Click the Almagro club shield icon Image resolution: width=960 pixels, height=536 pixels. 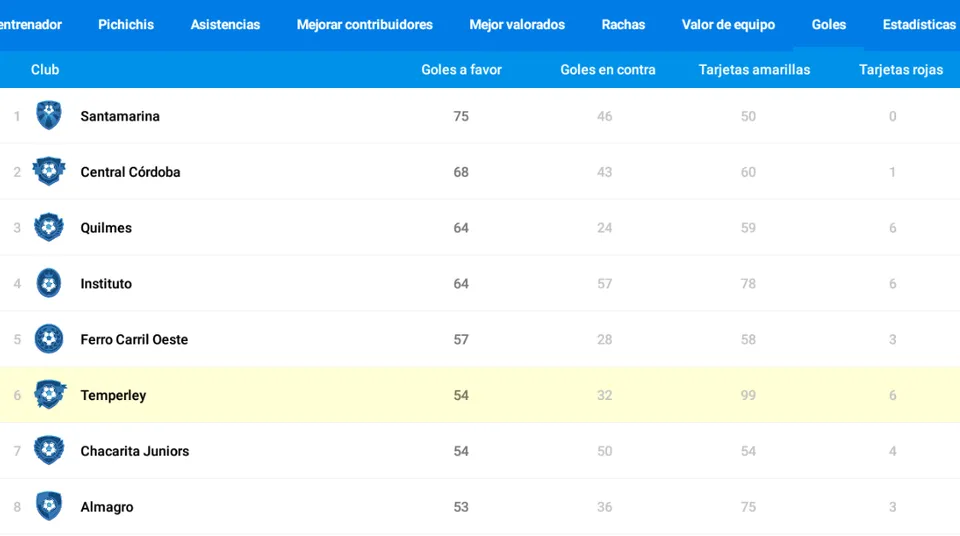[49, 506]
